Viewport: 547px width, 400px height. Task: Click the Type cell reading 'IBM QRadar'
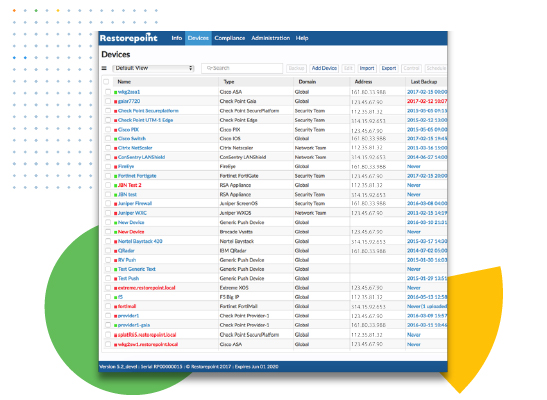pos(233,251)
